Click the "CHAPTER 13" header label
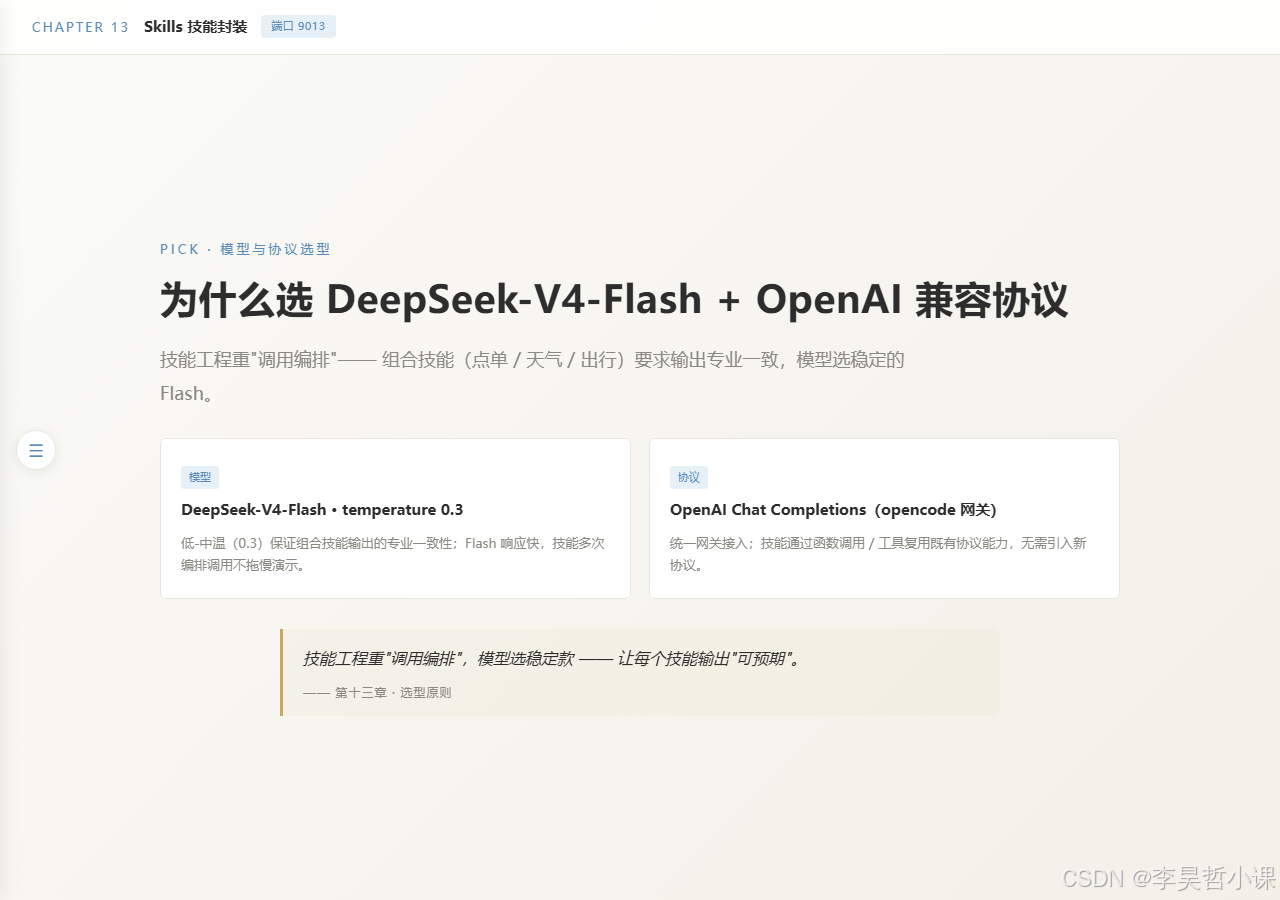Screen dimensions: 1280x900 pyautogui.click(x=81, y=27)
